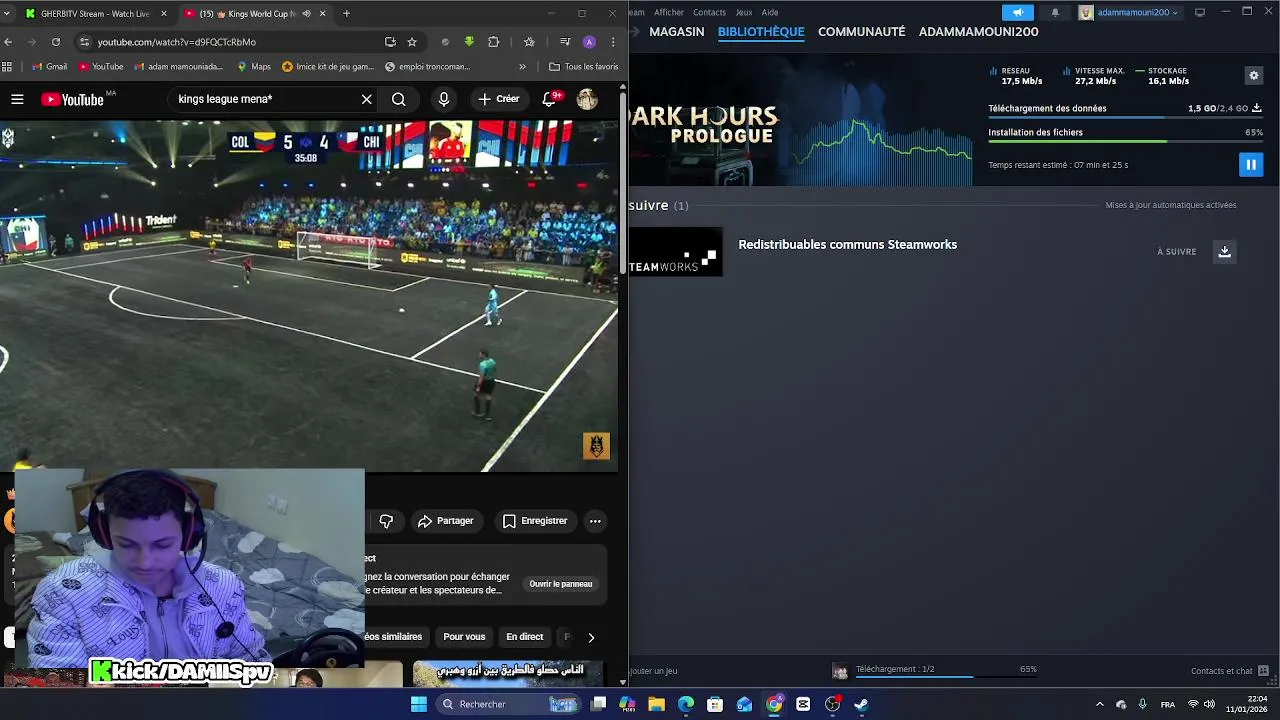Click the Steam announcements megaphone button
The width and height of the screenshot is (1280, 720).
pos(1017,12)
